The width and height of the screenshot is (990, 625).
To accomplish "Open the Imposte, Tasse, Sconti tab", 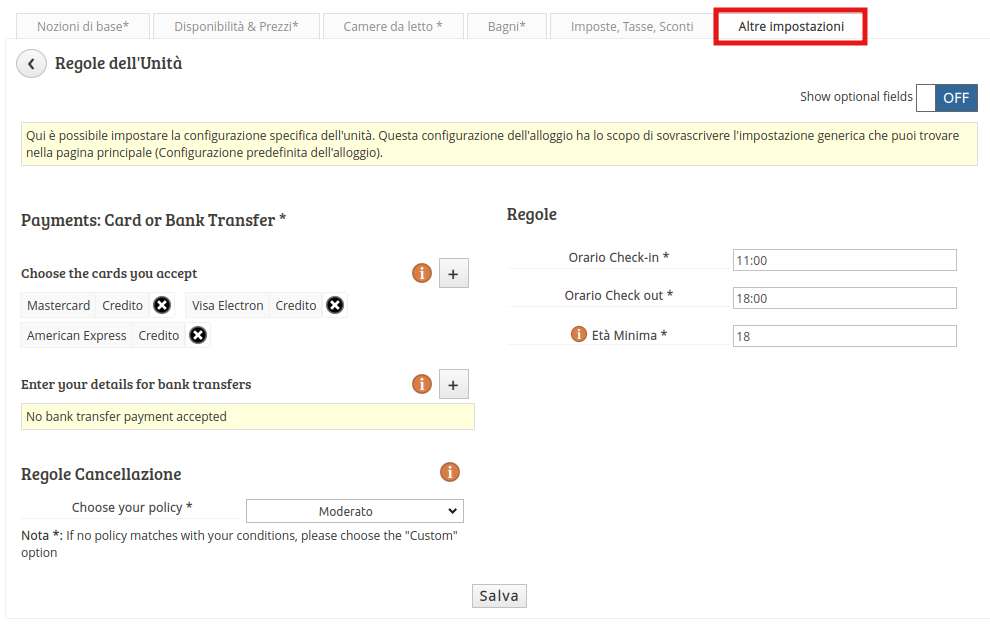I will pyautogui.click(x=632, y=27).
